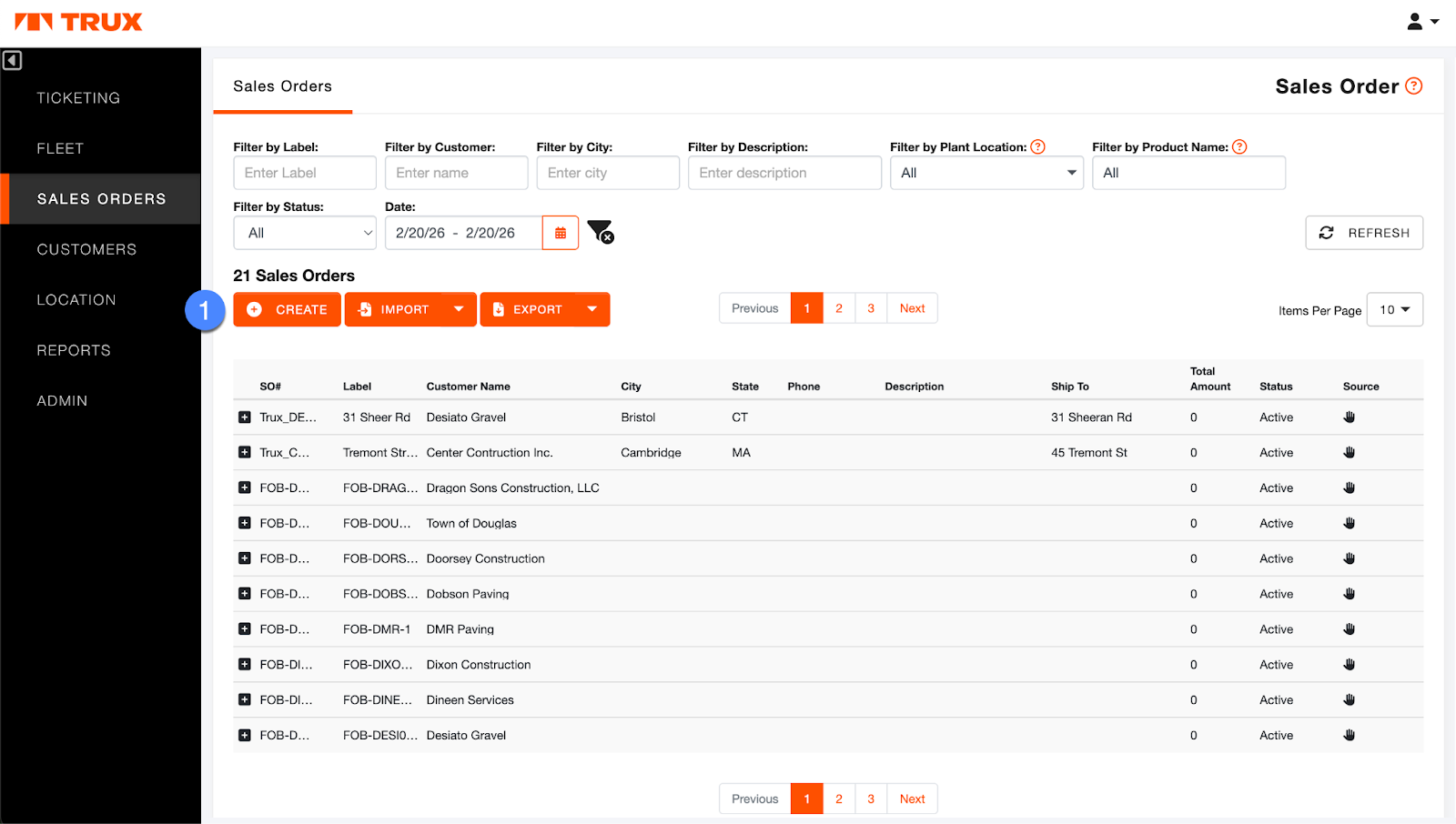The image size is (1456, 824).
Task: Go to Customers in the sidebar
Action: pos(86,249)
